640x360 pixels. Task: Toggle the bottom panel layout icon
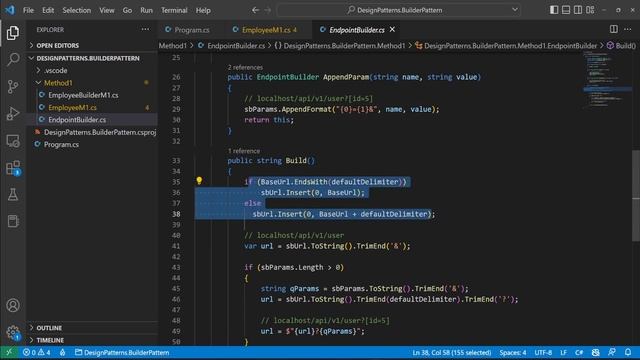(566, 10)
